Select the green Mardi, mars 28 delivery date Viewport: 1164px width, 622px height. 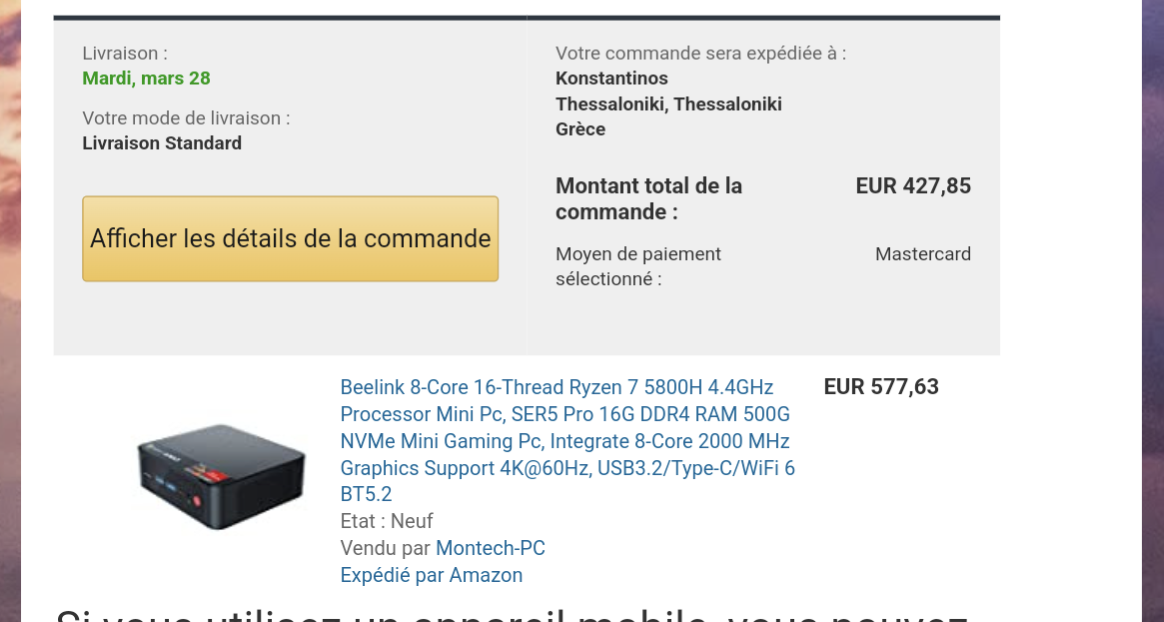coord(146,78)
